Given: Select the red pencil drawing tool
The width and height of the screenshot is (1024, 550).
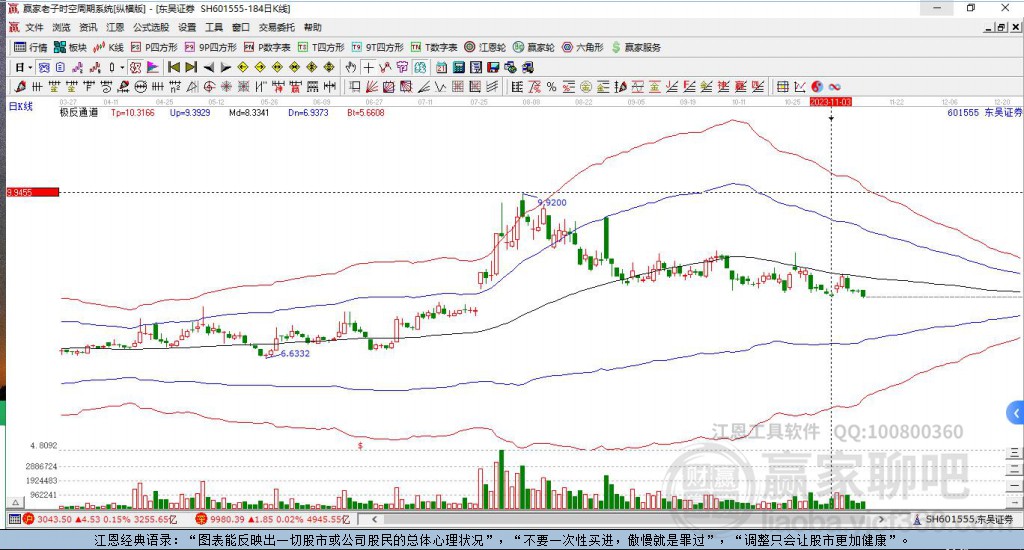Looking at the screenshot, I should 20,86.
